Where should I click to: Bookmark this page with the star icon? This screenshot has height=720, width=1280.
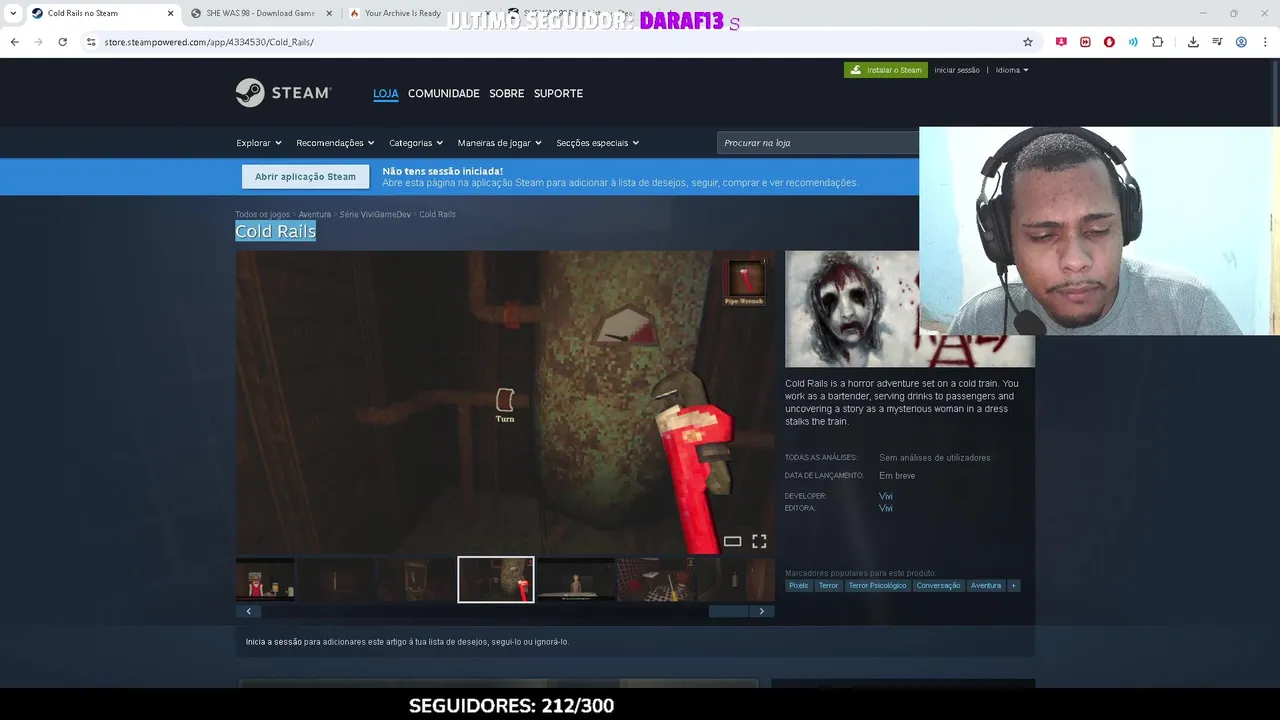[x=1027, y=42]
